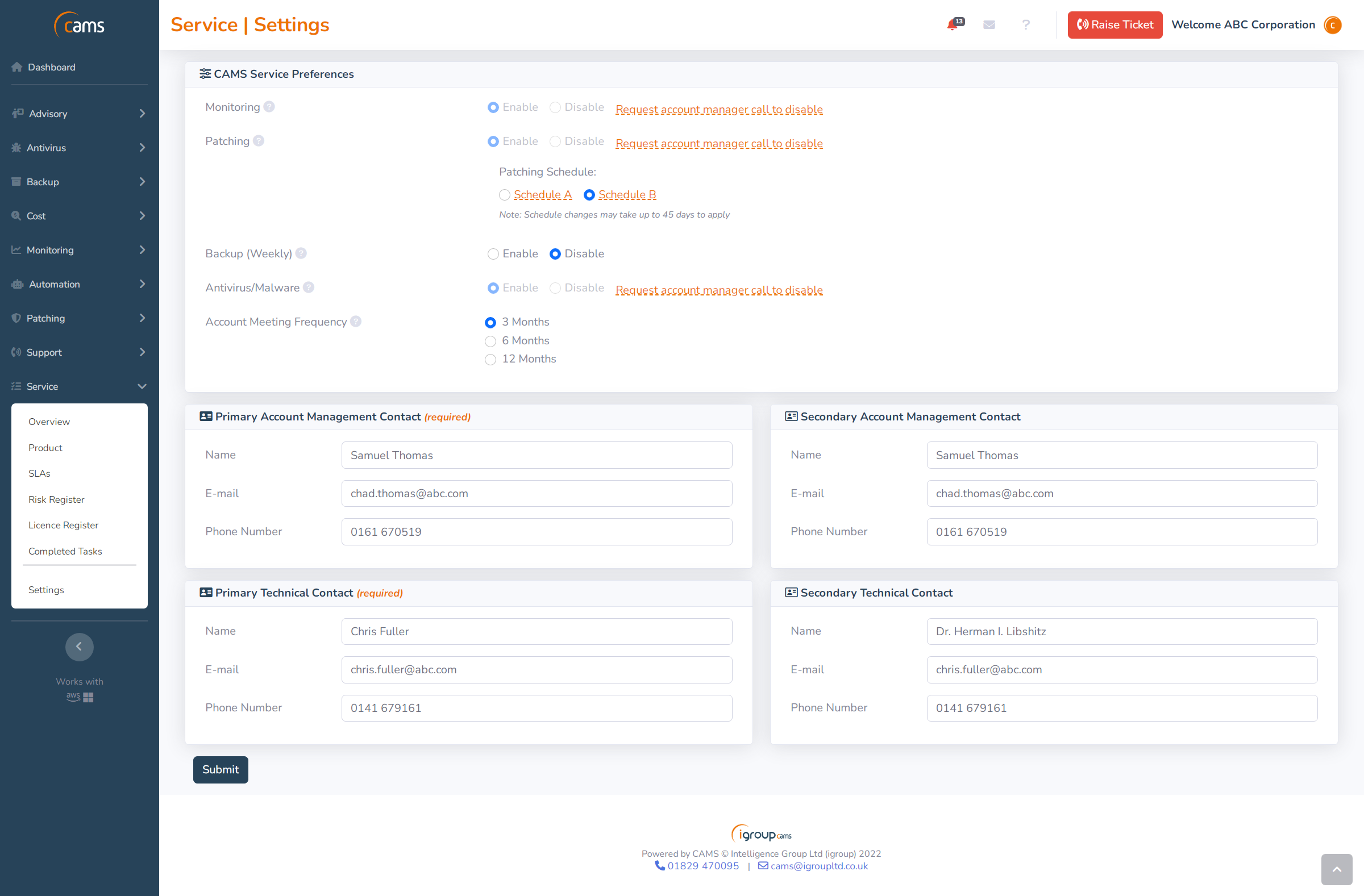The image size is (1364, 896).
Task: Click the Raise Ticket button
Action: click(1114, 24)
